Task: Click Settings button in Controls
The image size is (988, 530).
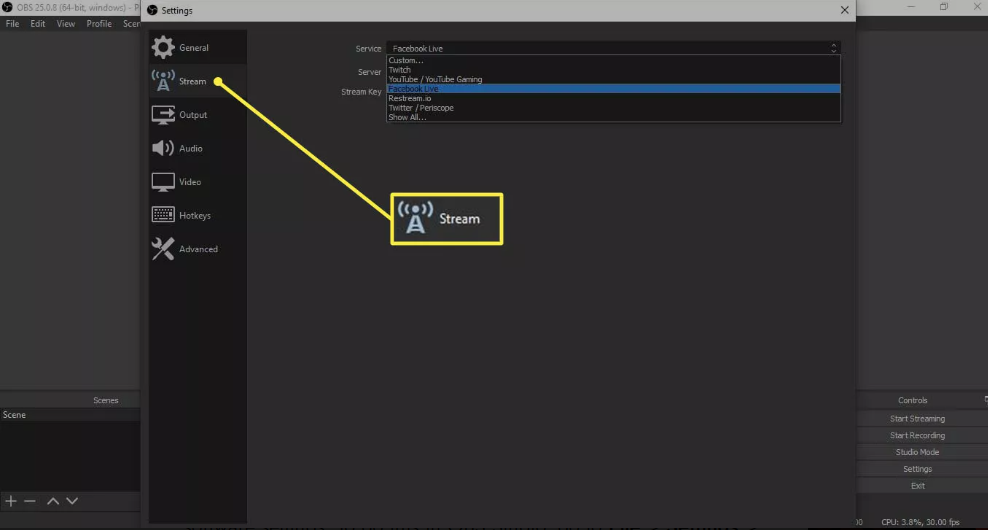Action: (x=917, y=469)
